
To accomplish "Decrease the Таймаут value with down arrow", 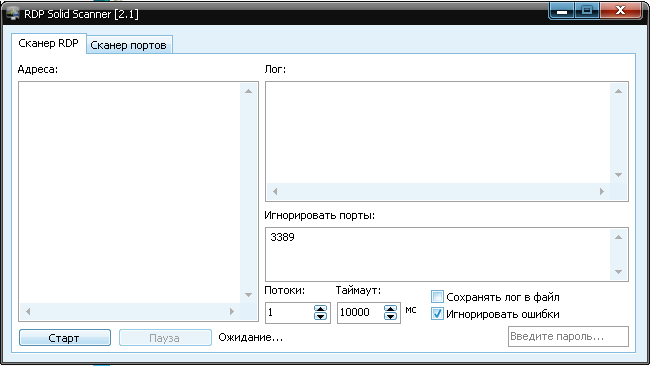I will click(x=390, y=316).
